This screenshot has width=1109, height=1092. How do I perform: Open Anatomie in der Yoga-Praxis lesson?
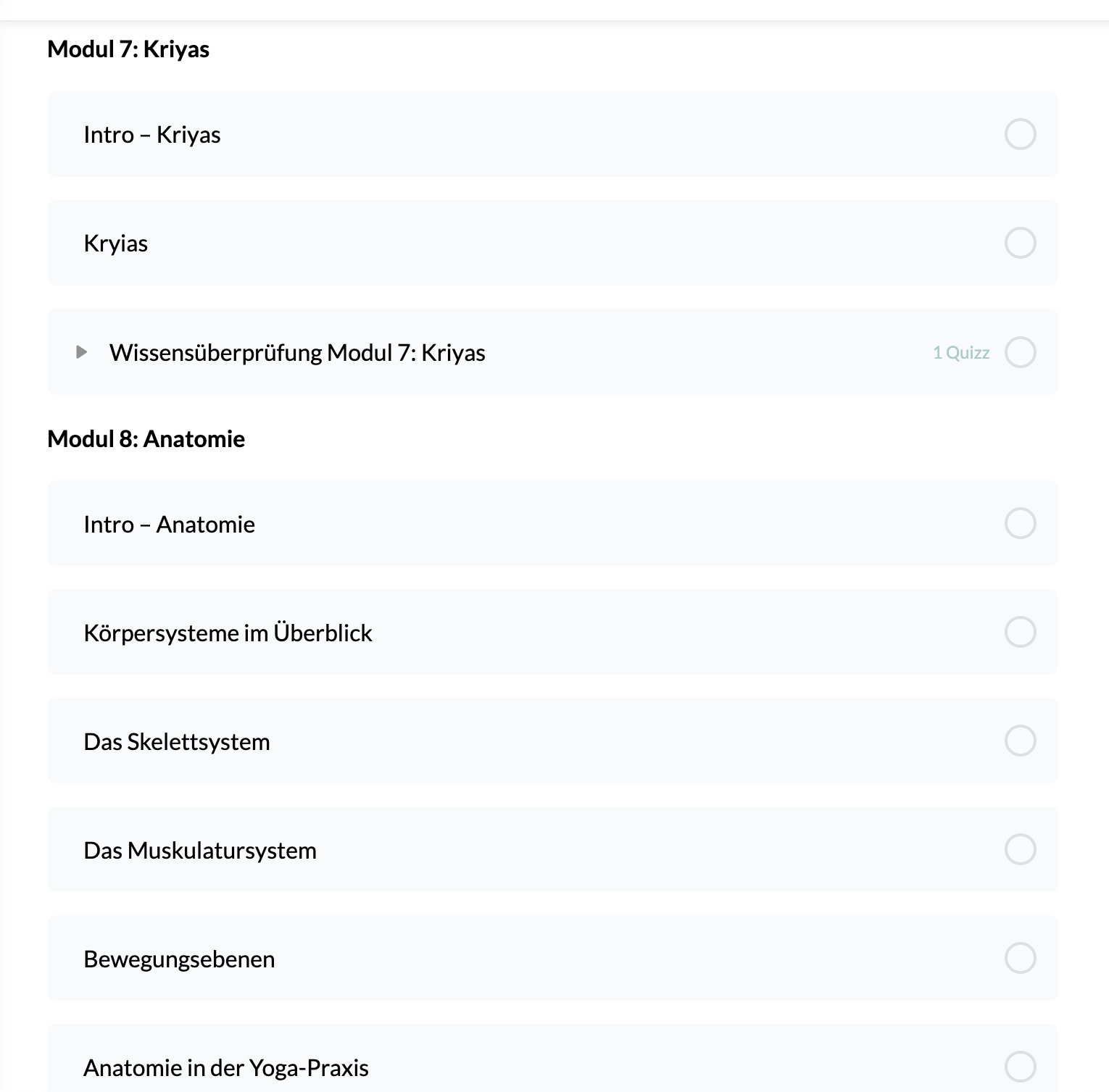coord(226,1068)
